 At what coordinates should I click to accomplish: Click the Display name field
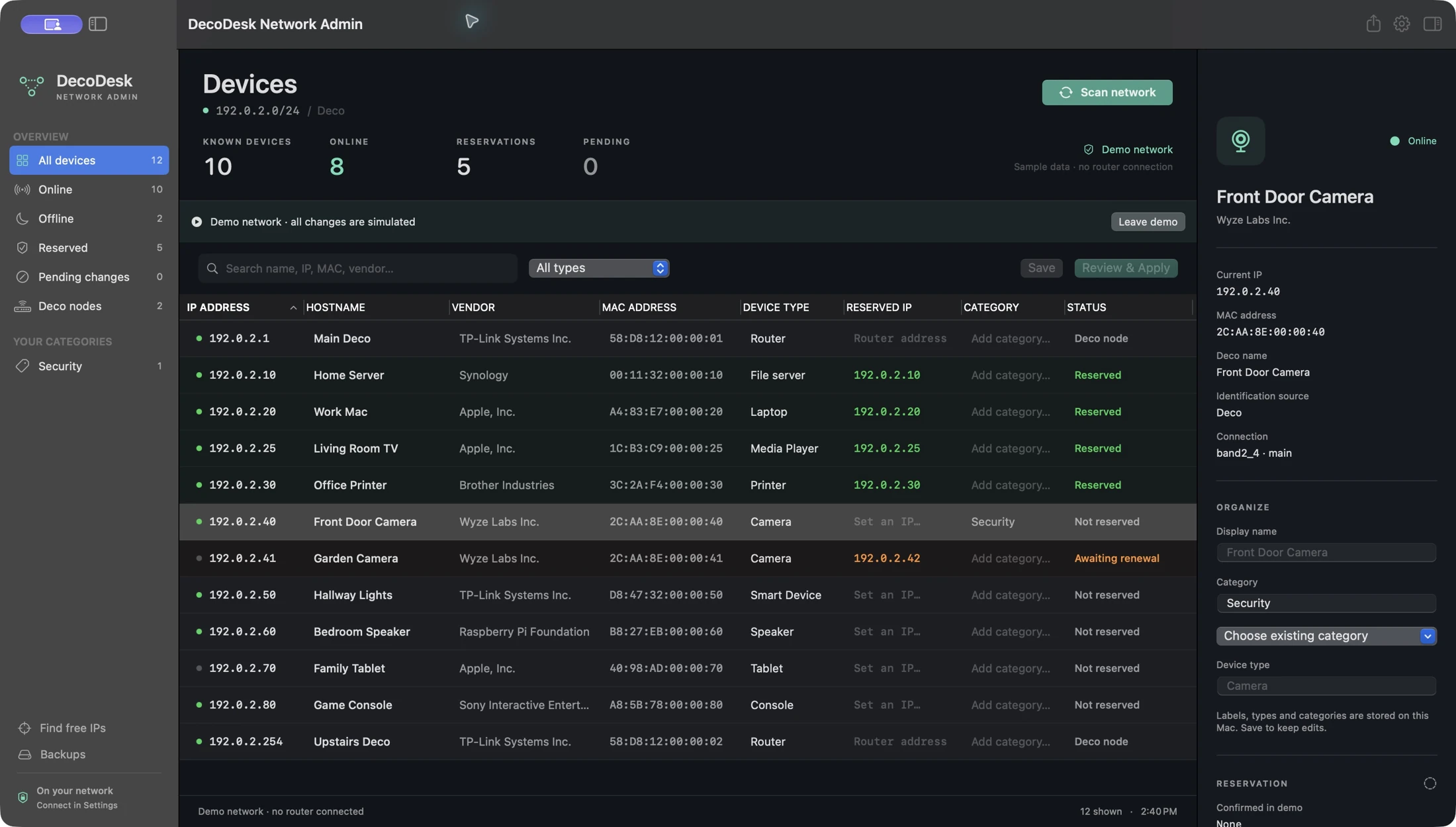(x=1326, y=552)
